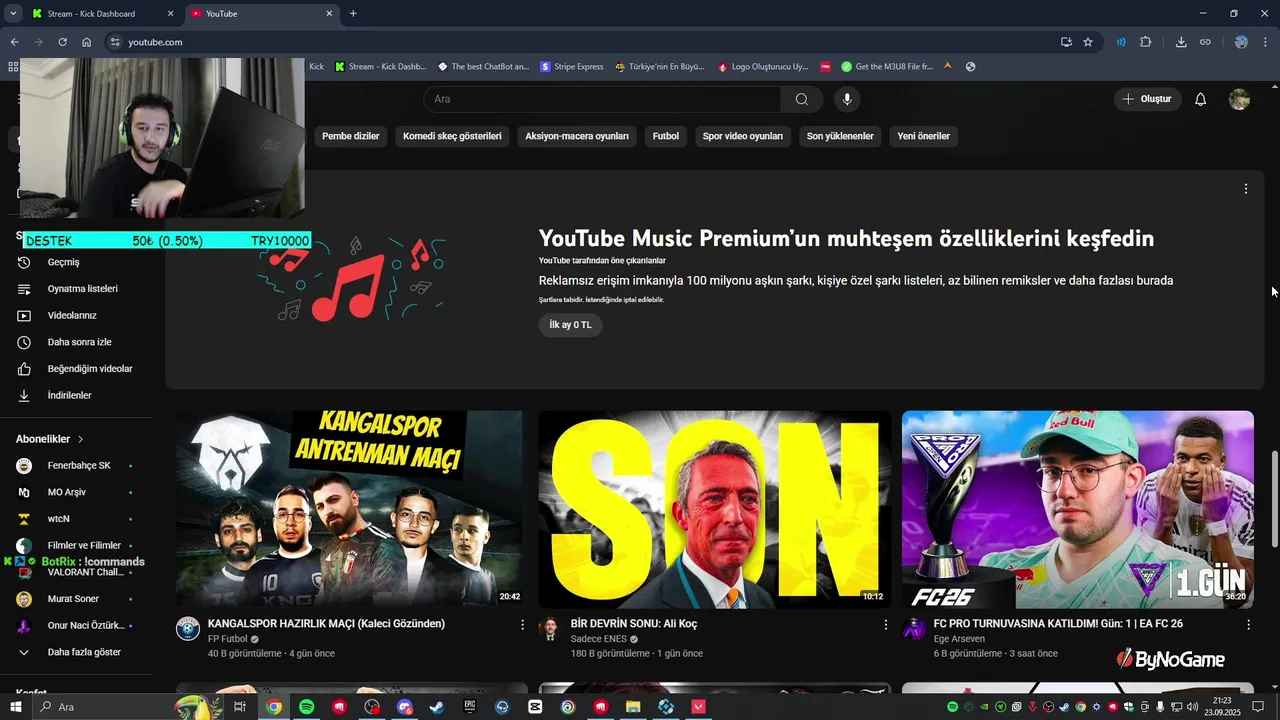Viewport: 1280px width, 720px height.
Task: Select the Futbol filter chip
Action: tap(666, 136)
